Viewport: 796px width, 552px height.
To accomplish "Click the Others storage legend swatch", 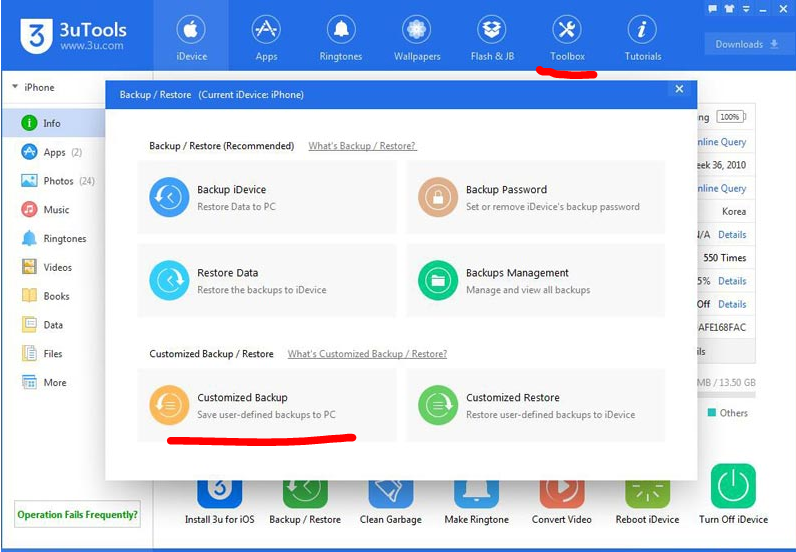I will tap(712, 412).
